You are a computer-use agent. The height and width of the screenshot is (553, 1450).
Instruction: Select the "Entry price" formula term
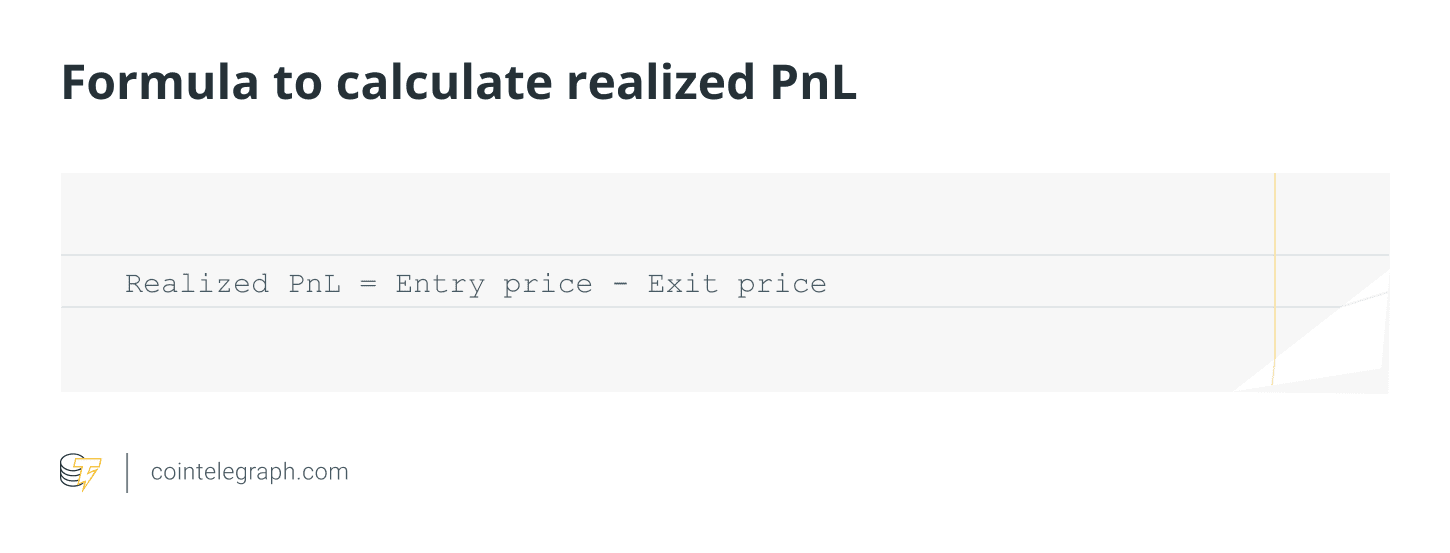[x=494, y=284]
